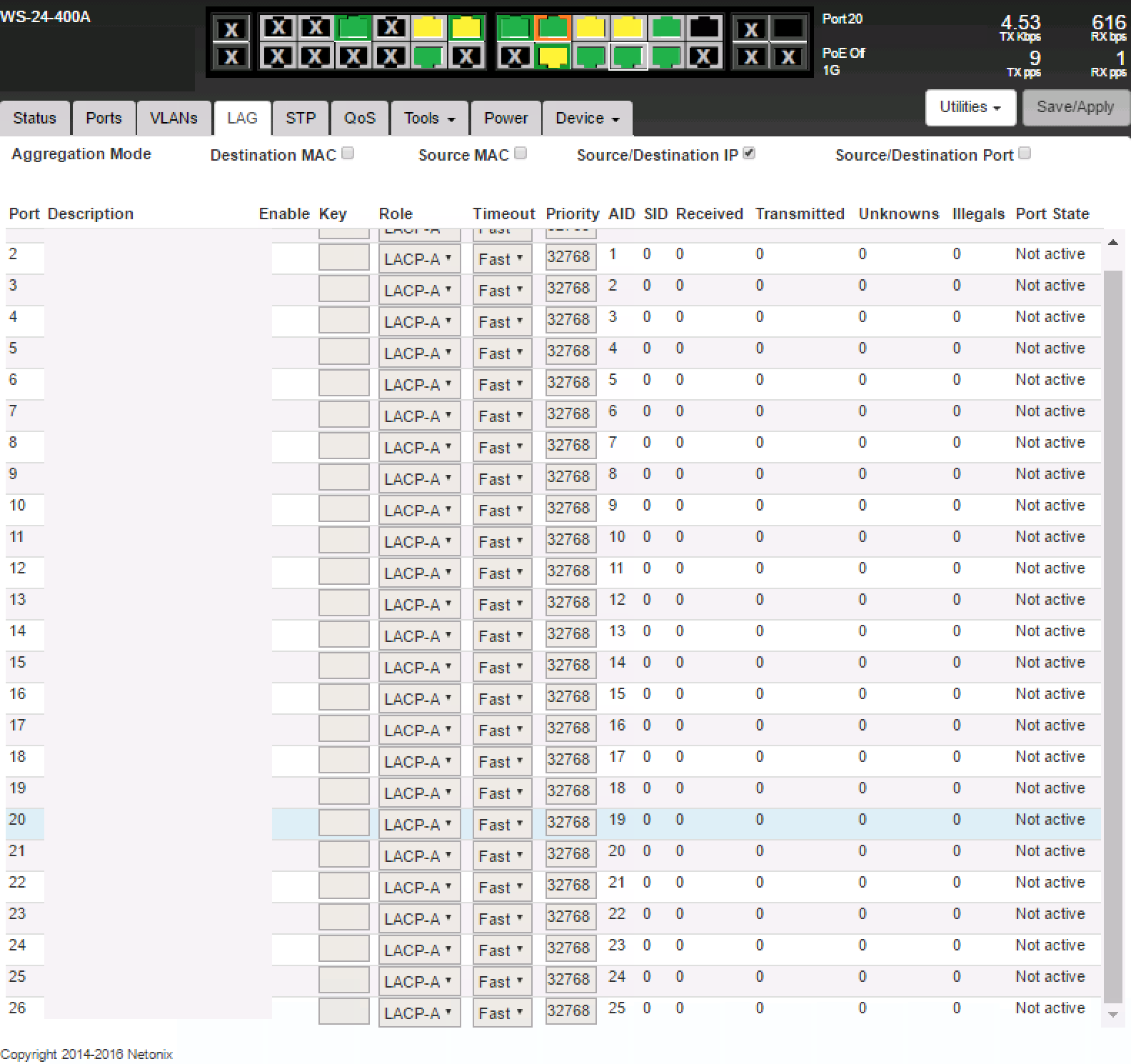This screenshot has height=1064, width=1131.
Task: Select the green port in first group's bottom row
Action: pyautogui.click(x=428, y=56)
